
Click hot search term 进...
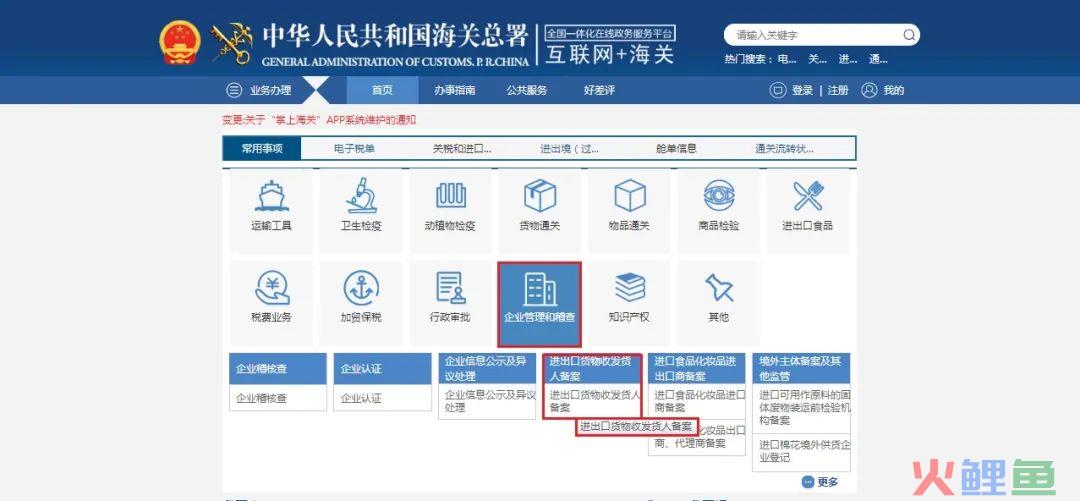848,59
